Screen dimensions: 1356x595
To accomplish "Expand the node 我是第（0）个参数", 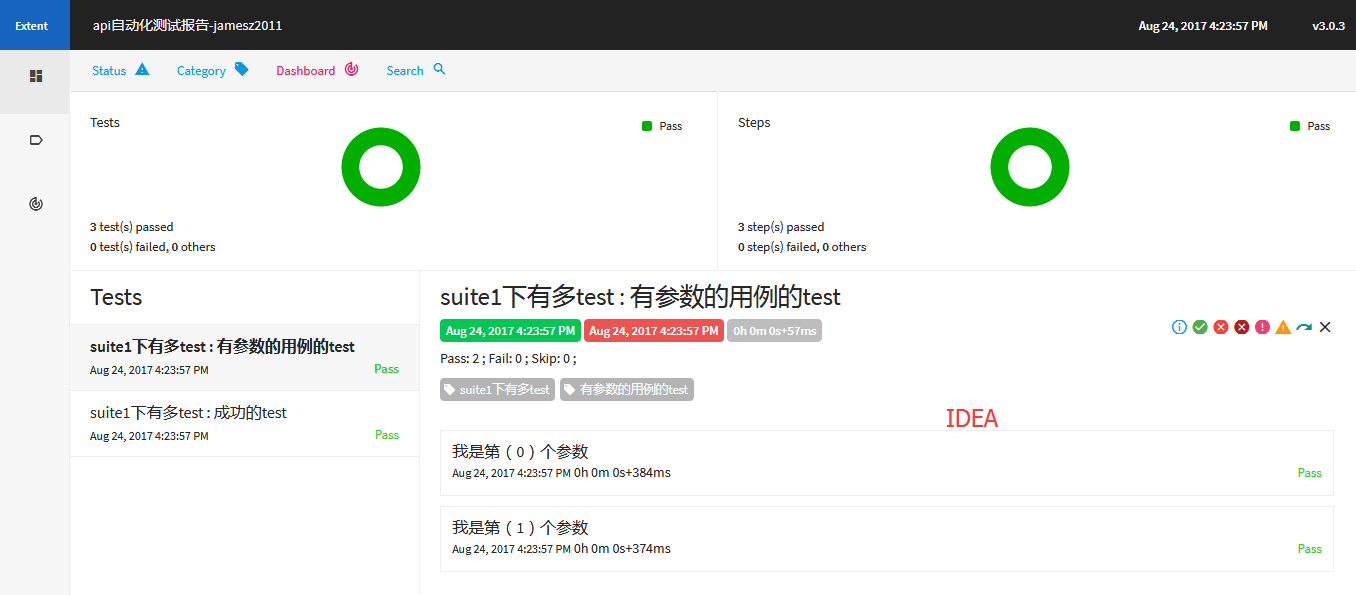I will [x=887, y=463].
